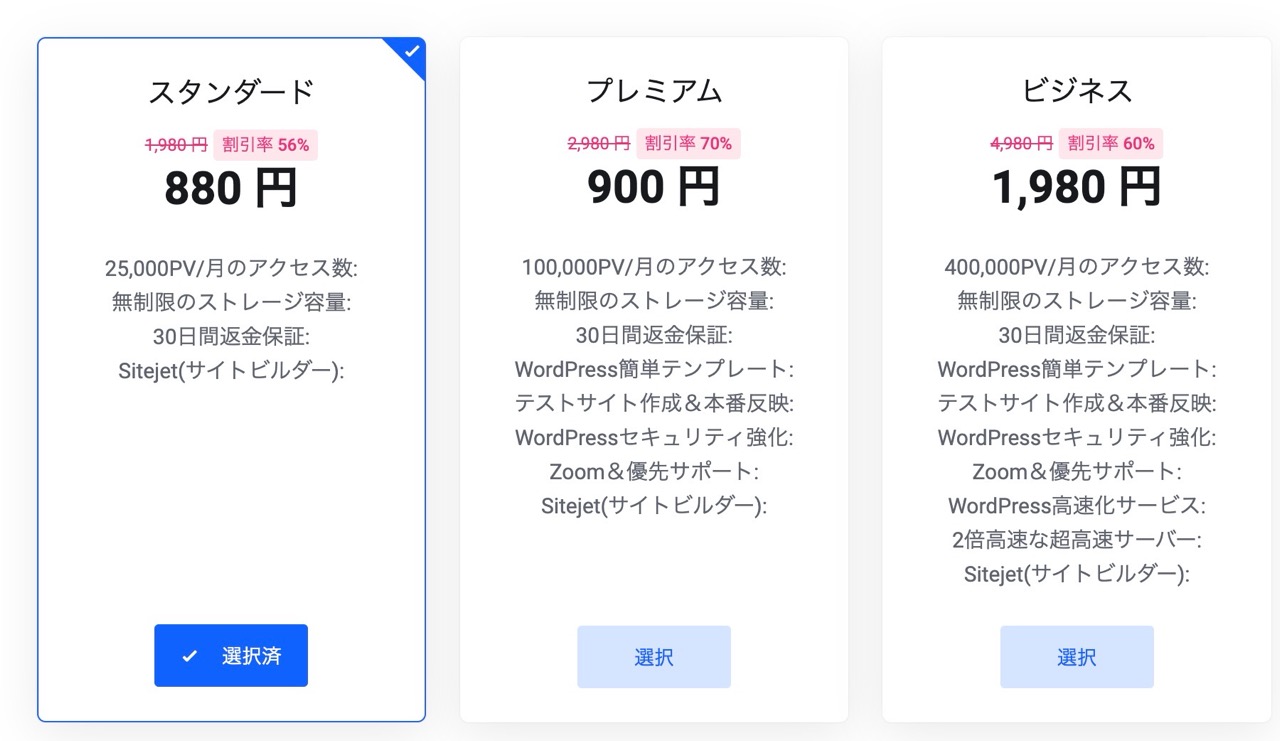
Task: Click the large 900 円 price on Premium
Action: tap(654, 188)
